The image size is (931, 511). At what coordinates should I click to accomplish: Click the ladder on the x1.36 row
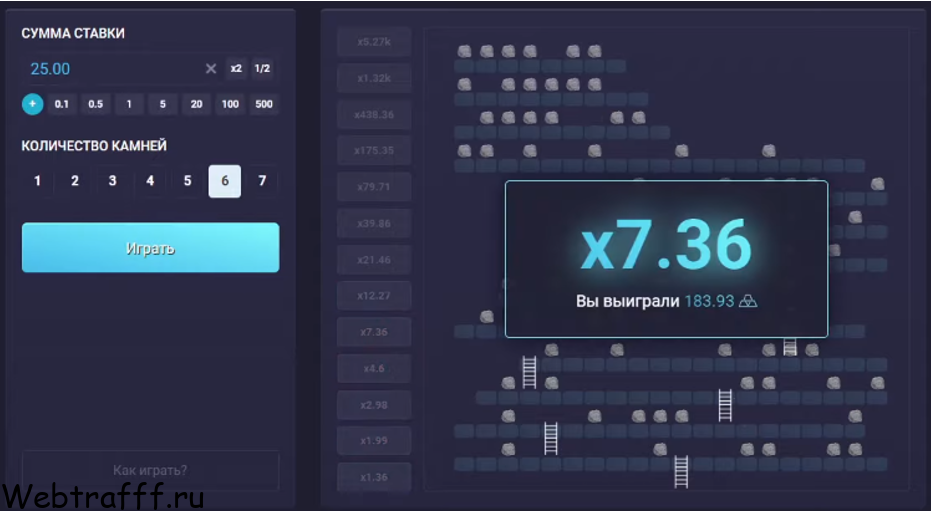(x=681, y=472)
